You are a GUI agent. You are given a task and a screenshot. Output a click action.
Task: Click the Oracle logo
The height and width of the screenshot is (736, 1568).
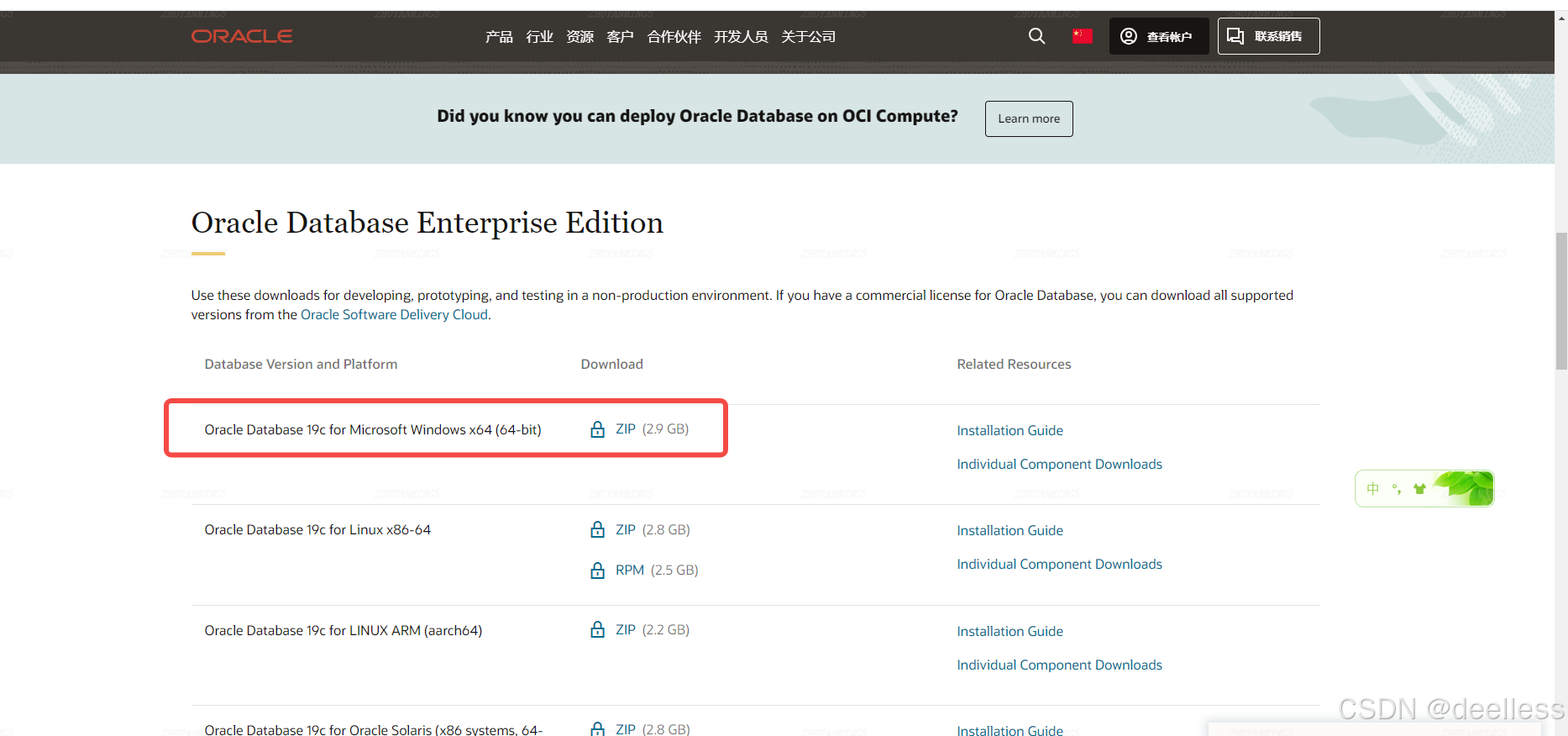pos(242,36)
